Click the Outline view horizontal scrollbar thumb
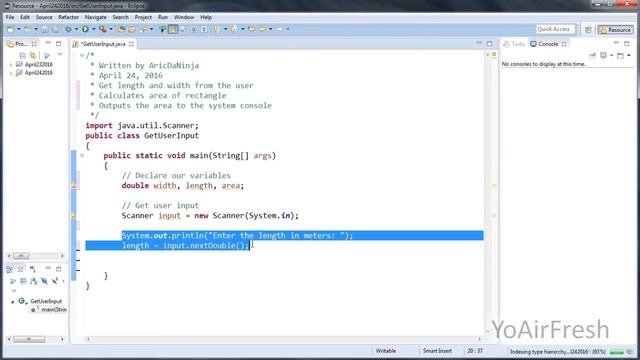Image resolution: width=640 pixels, height=360 pixels. tap(29, 339)
